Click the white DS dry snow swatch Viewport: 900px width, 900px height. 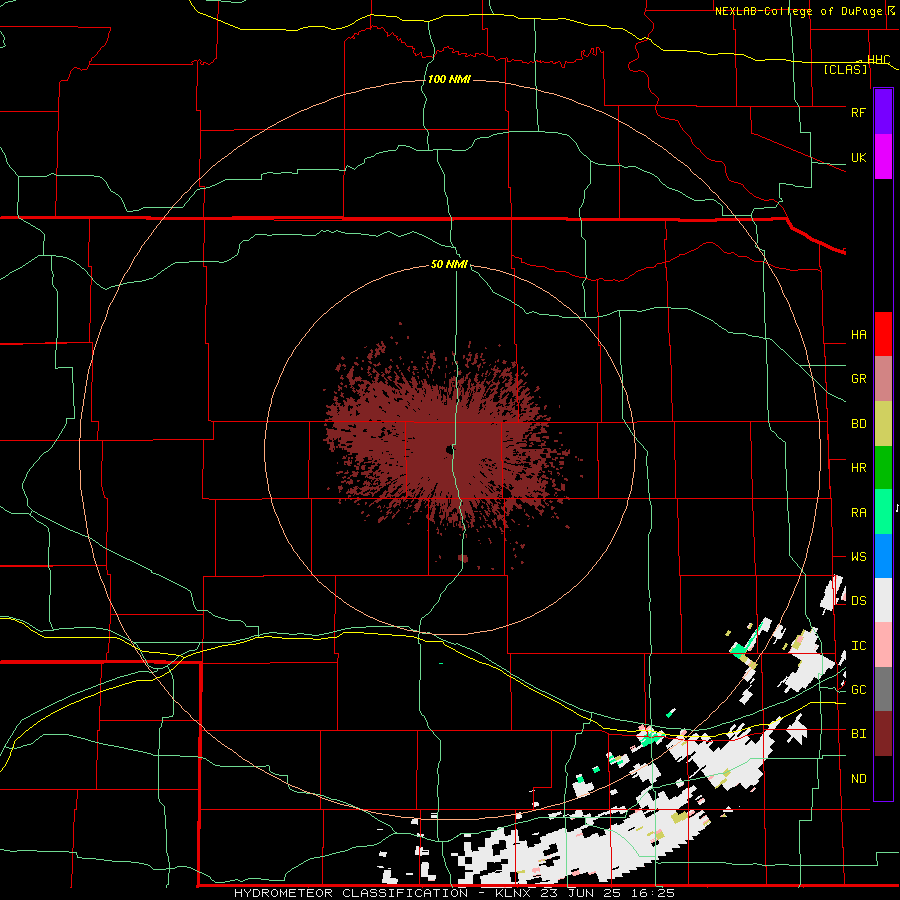point(883,600)
